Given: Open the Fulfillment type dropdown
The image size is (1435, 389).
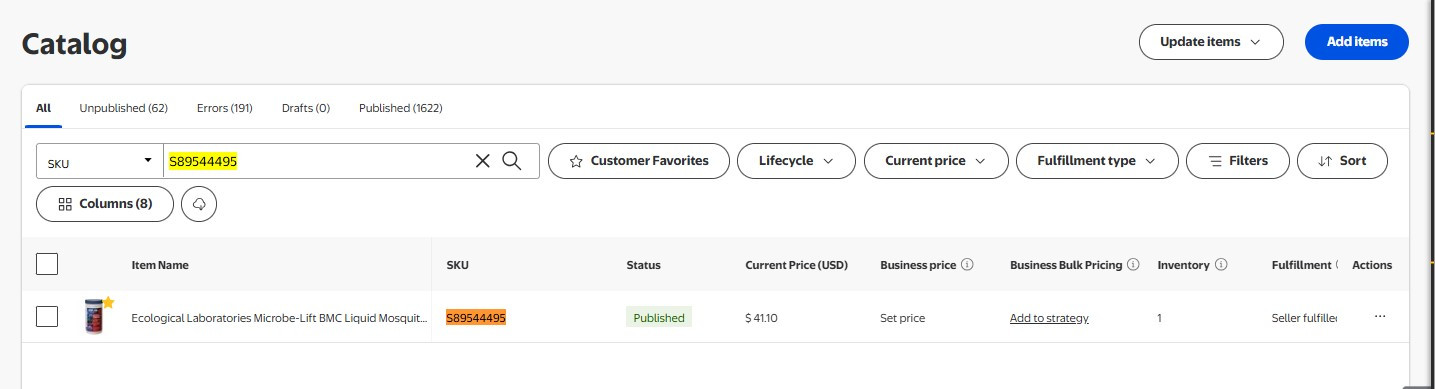Looking at the screenshot, I should [1096, 161].
